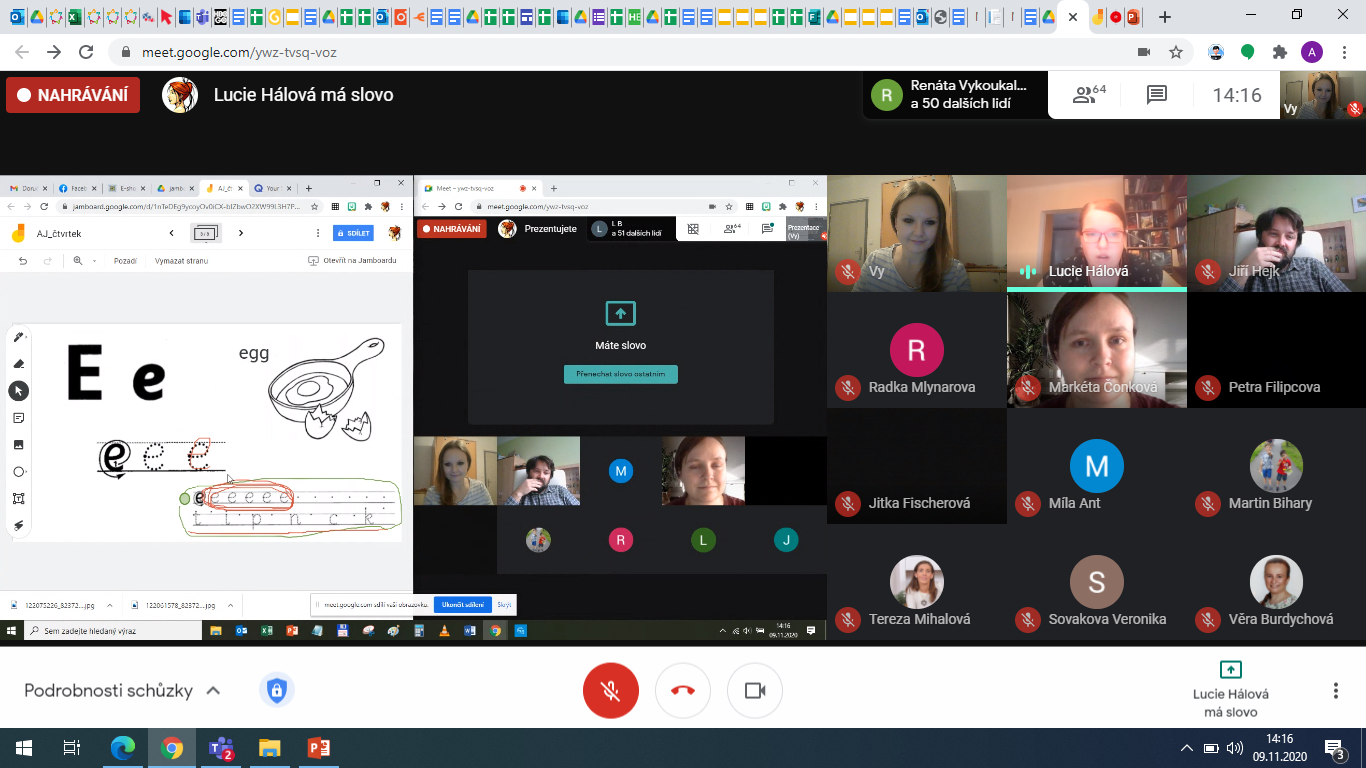Click the red hang up call button
This screenshot has width=1366, height=768.
click(x=683, y=691)
